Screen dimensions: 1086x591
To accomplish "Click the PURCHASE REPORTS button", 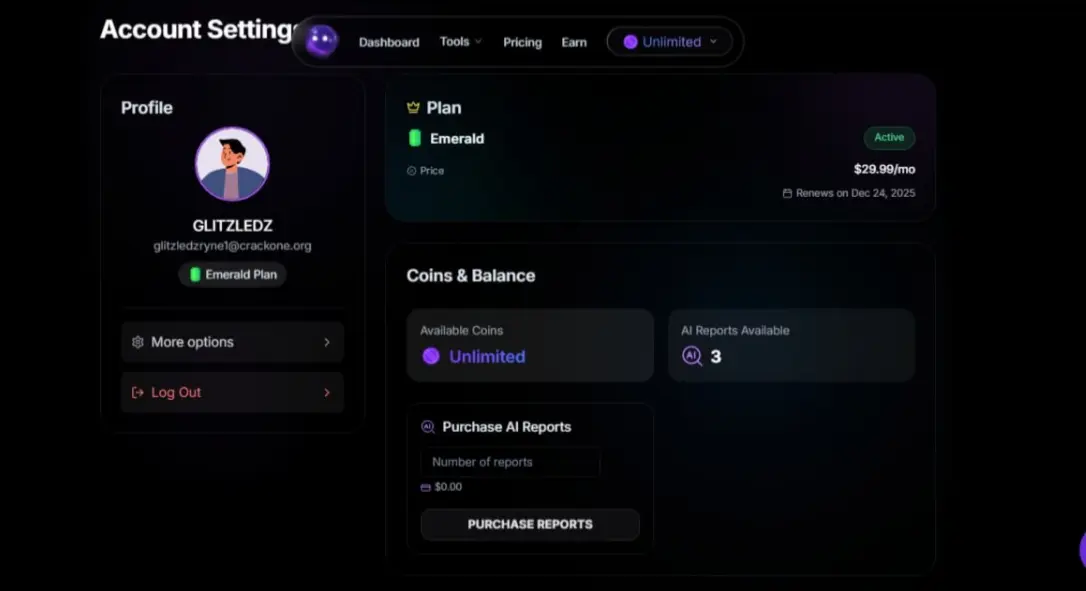I will (530, 524).
